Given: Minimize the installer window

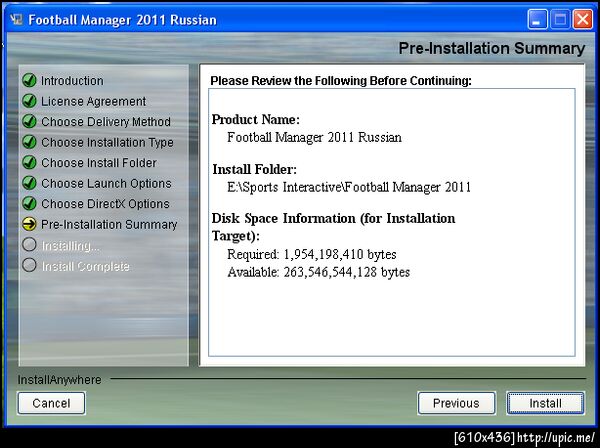Looking at the screenshot, I should [536, 19].
